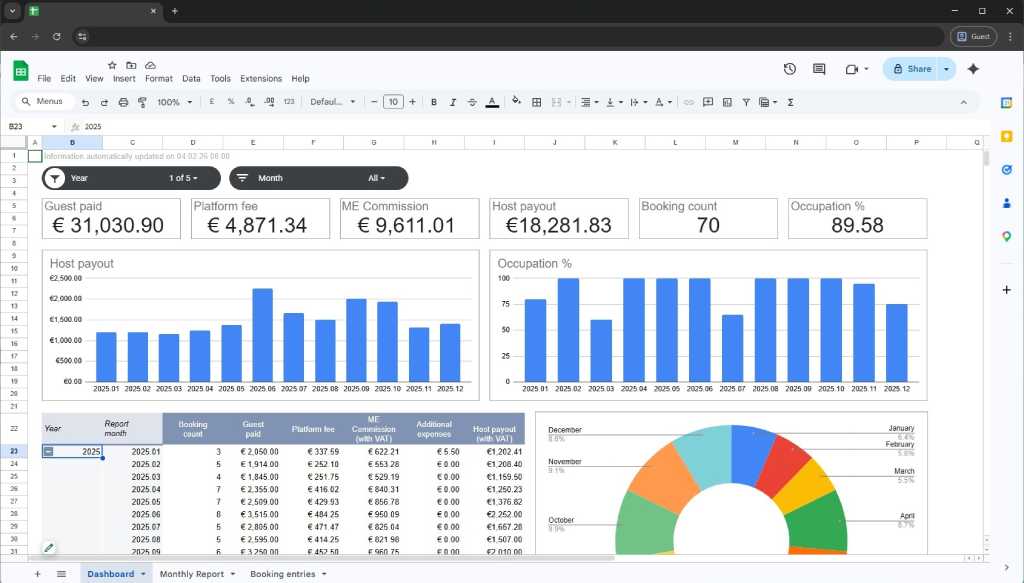The height and width of the screenshot is (583, 1024).
Task: Reload the browser page
Action: (57, 37)
